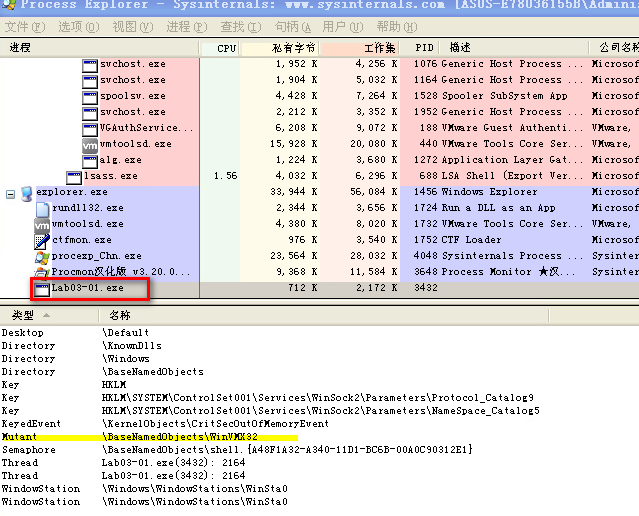Click the explorer.exe computer icon
Viewport: 639px width, 516px height.
click(x=26, y=194)
